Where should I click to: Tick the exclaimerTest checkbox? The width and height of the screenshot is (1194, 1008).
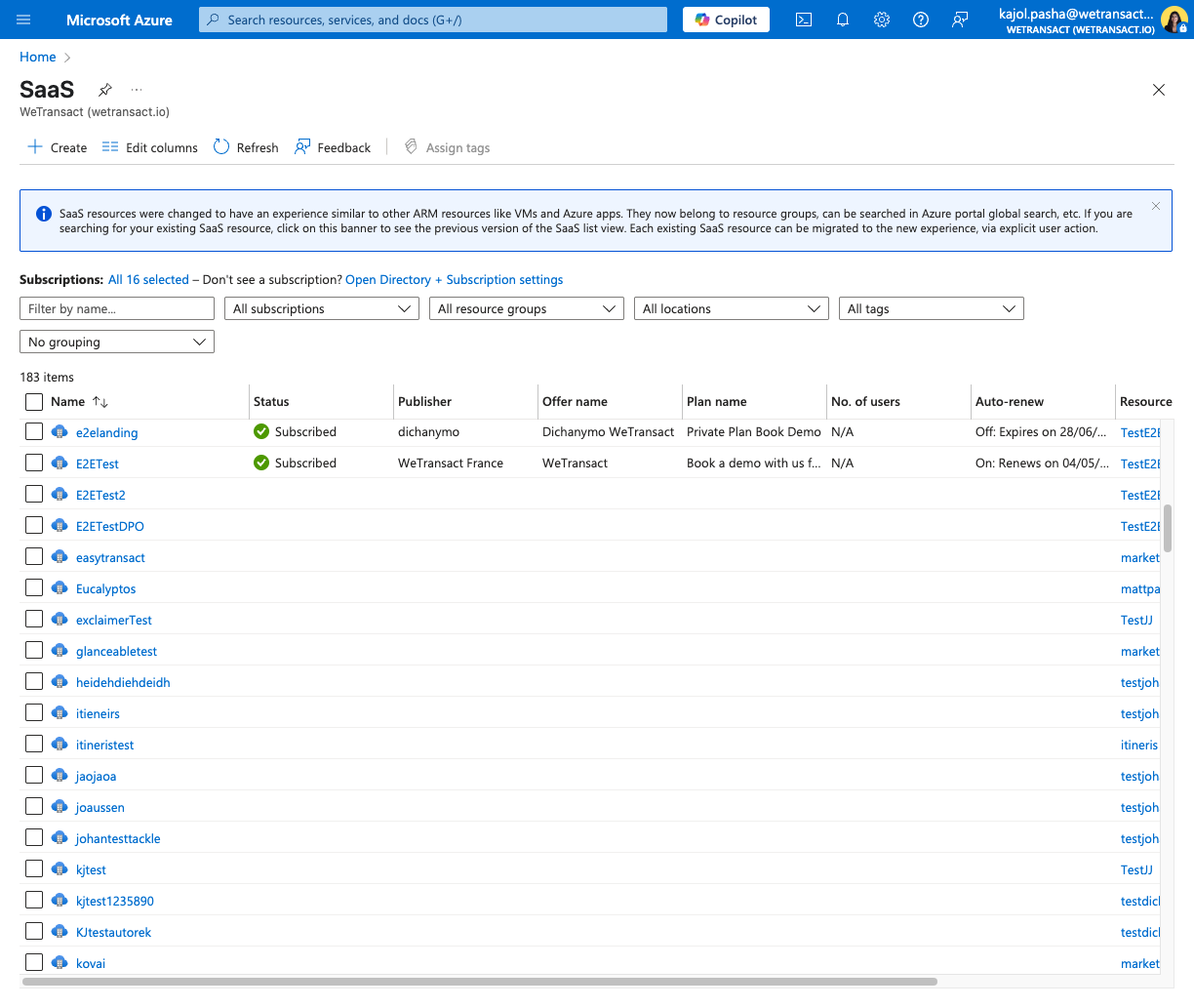[34, 619]
